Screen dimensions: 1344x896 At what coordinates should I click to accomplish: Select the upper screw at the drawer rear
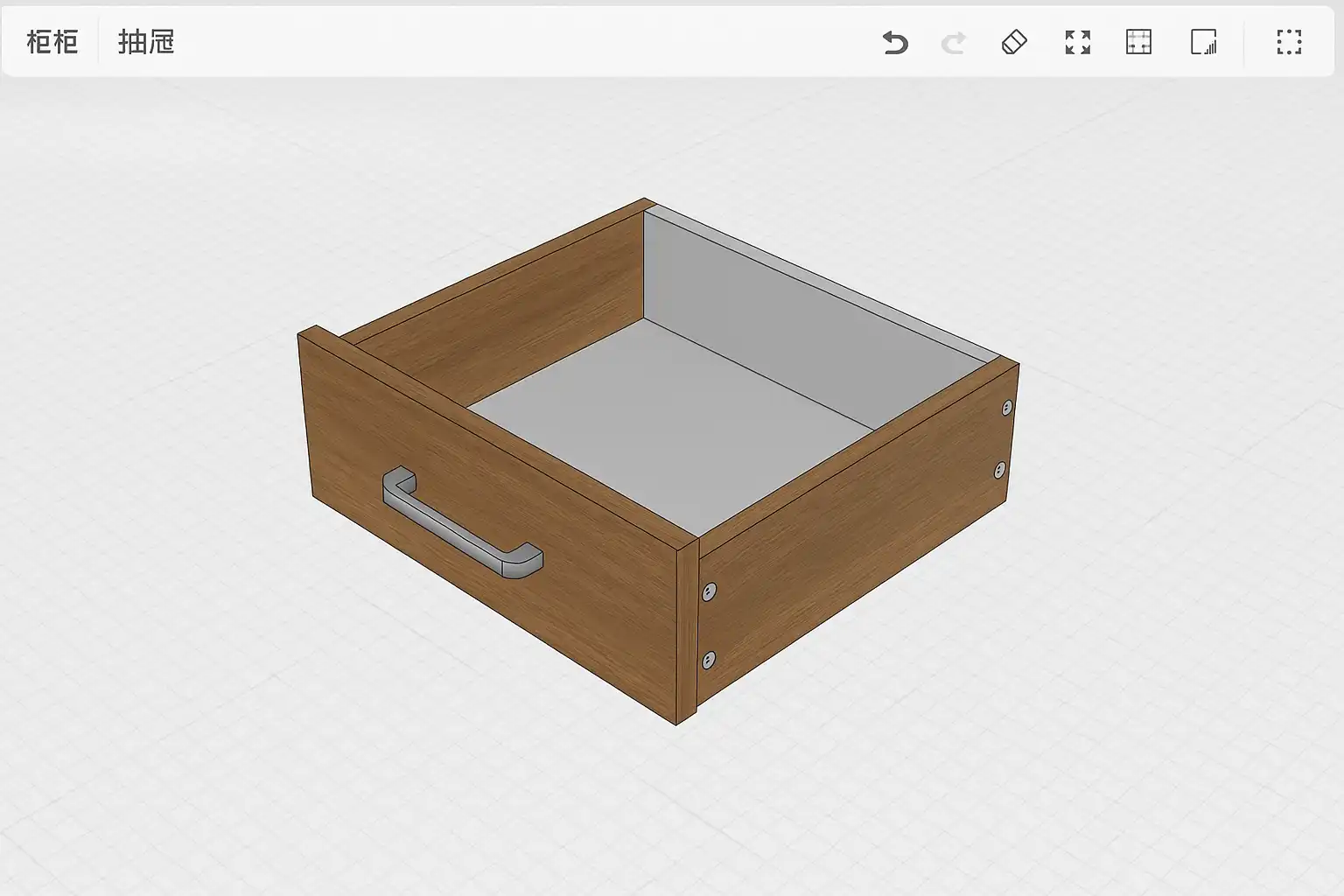(x=1007, y=407)
